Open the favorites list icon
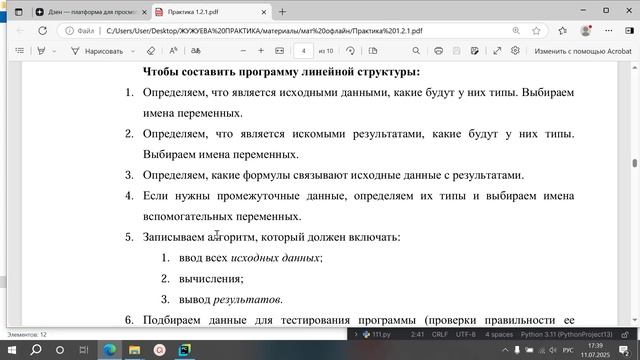Viewport: 640px width, 360px height. (x=562, y=31)
